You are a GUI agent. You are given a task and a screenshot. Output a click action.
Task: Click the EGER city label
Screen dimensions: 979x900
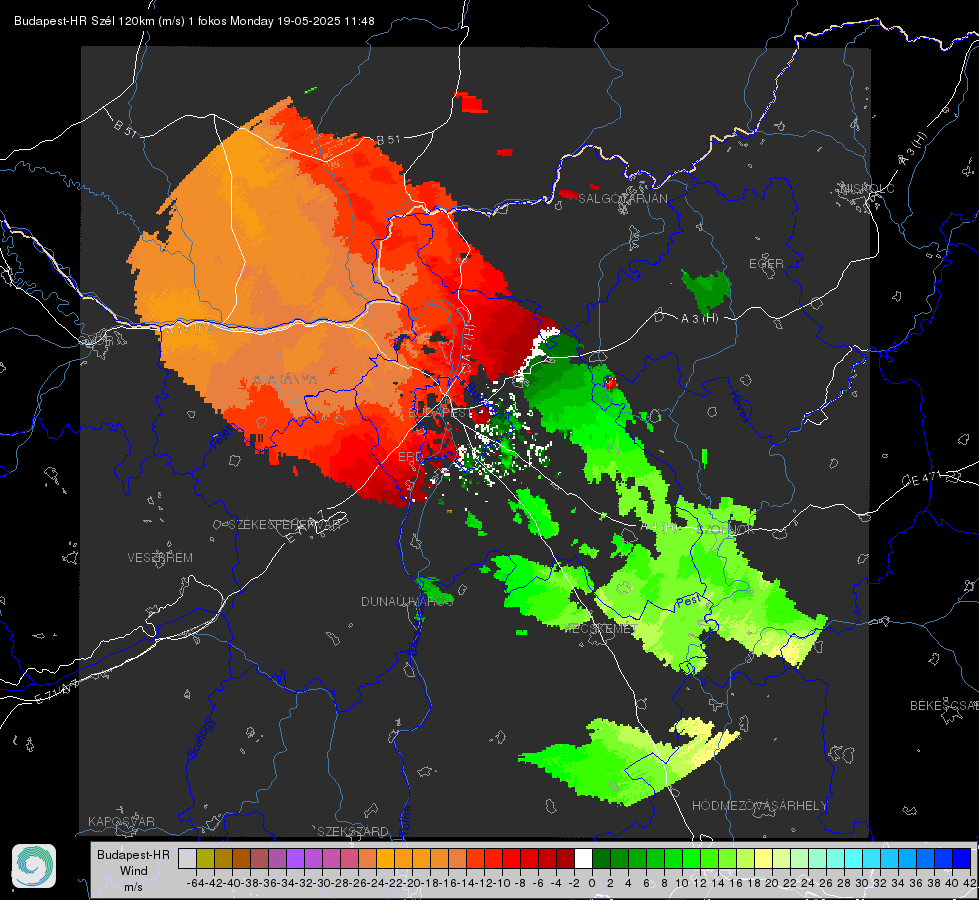coord(766,264)
